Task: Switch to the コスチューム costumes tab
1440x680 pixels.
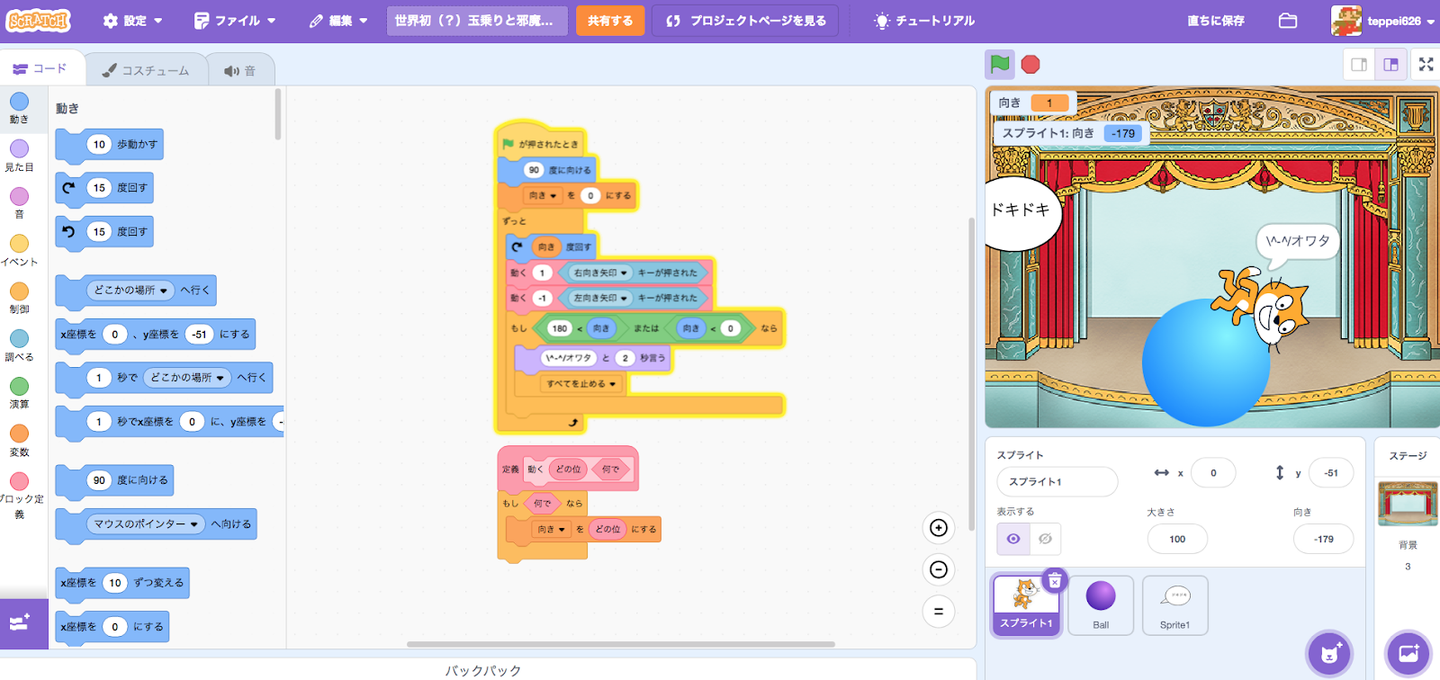Action: [x=145, y=70]
